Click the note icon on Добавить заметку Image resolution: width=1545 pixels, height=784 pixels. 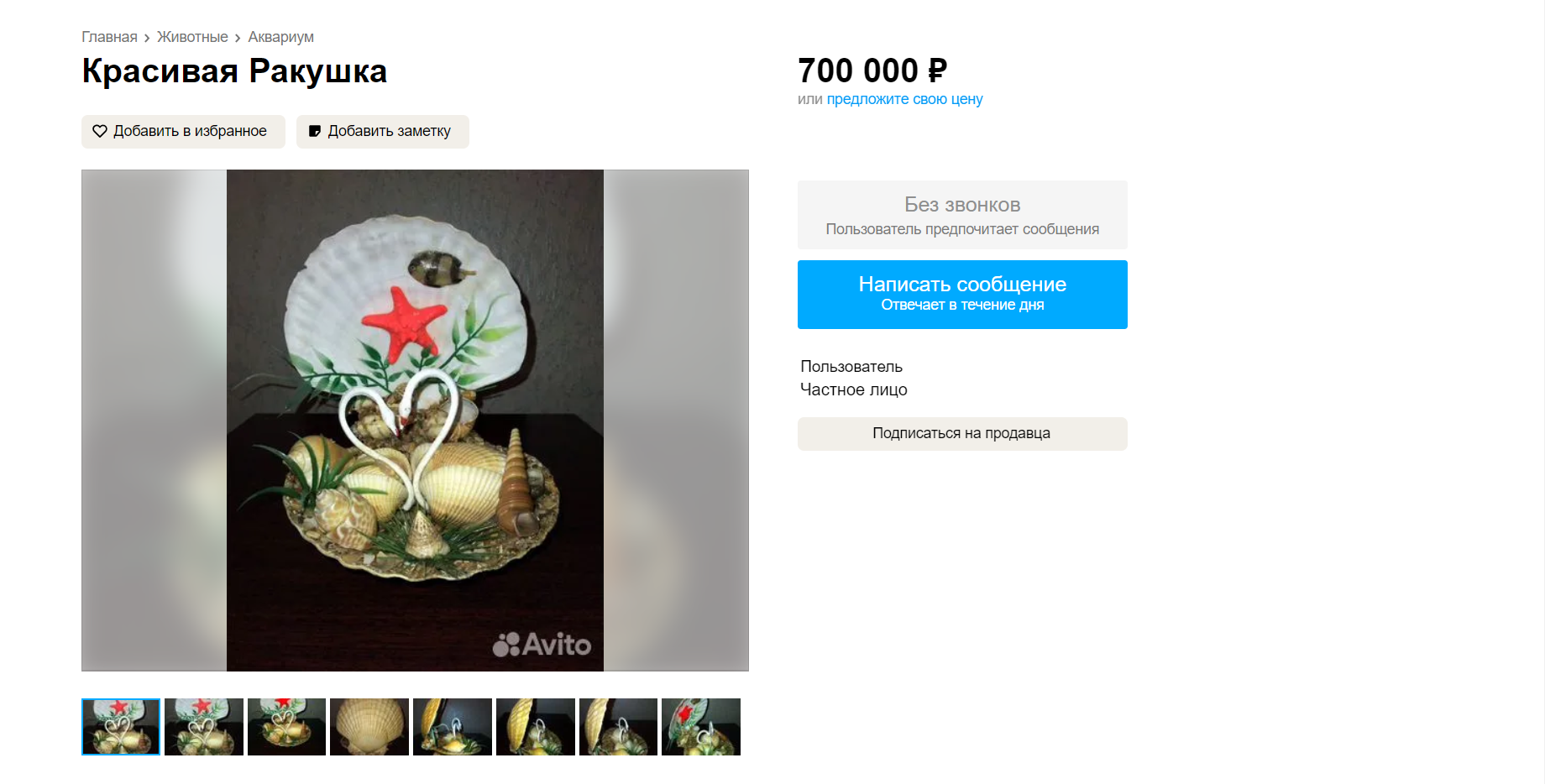click(315, 132)
